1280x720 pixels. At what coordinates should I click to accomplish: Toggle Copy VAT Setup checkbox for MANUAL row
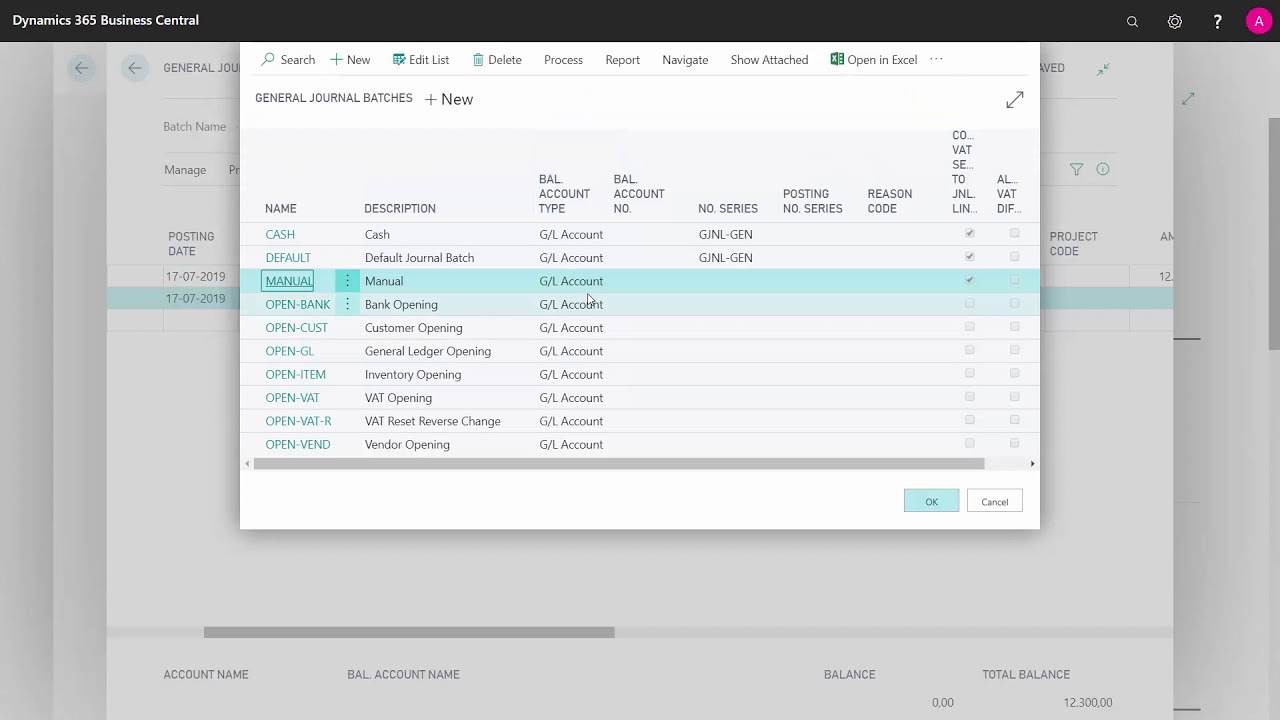click(969, 281)
